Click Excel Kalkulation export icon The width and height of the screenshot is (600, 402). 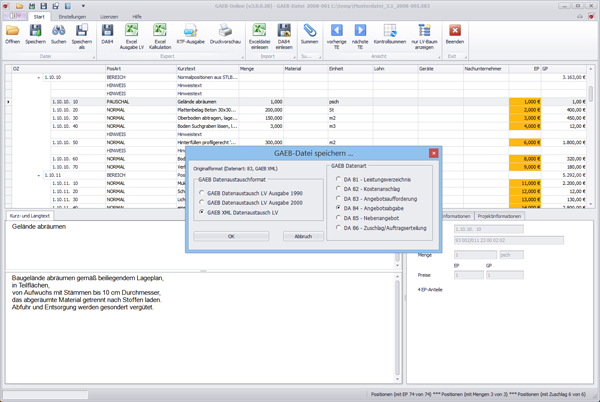click(x=160, y=31)
